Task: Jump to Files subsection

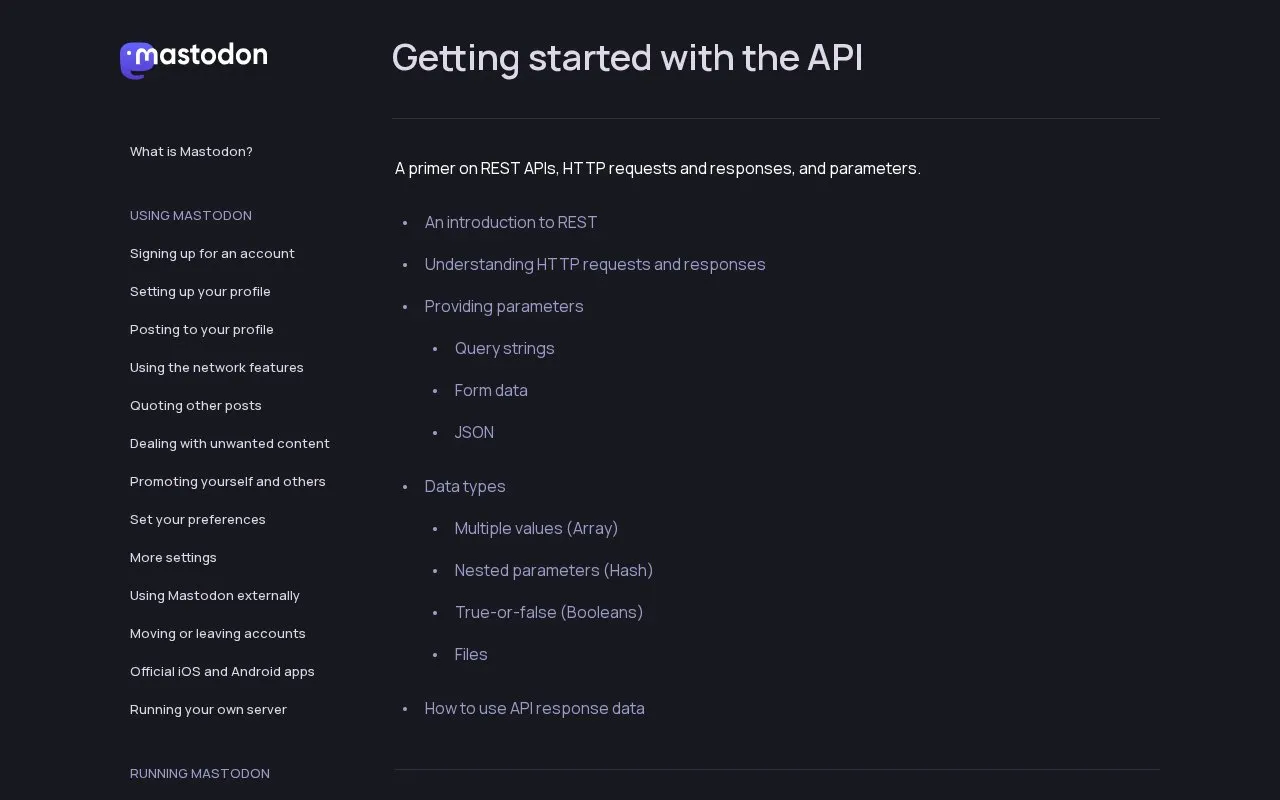Action: click(x=471, y=654)
